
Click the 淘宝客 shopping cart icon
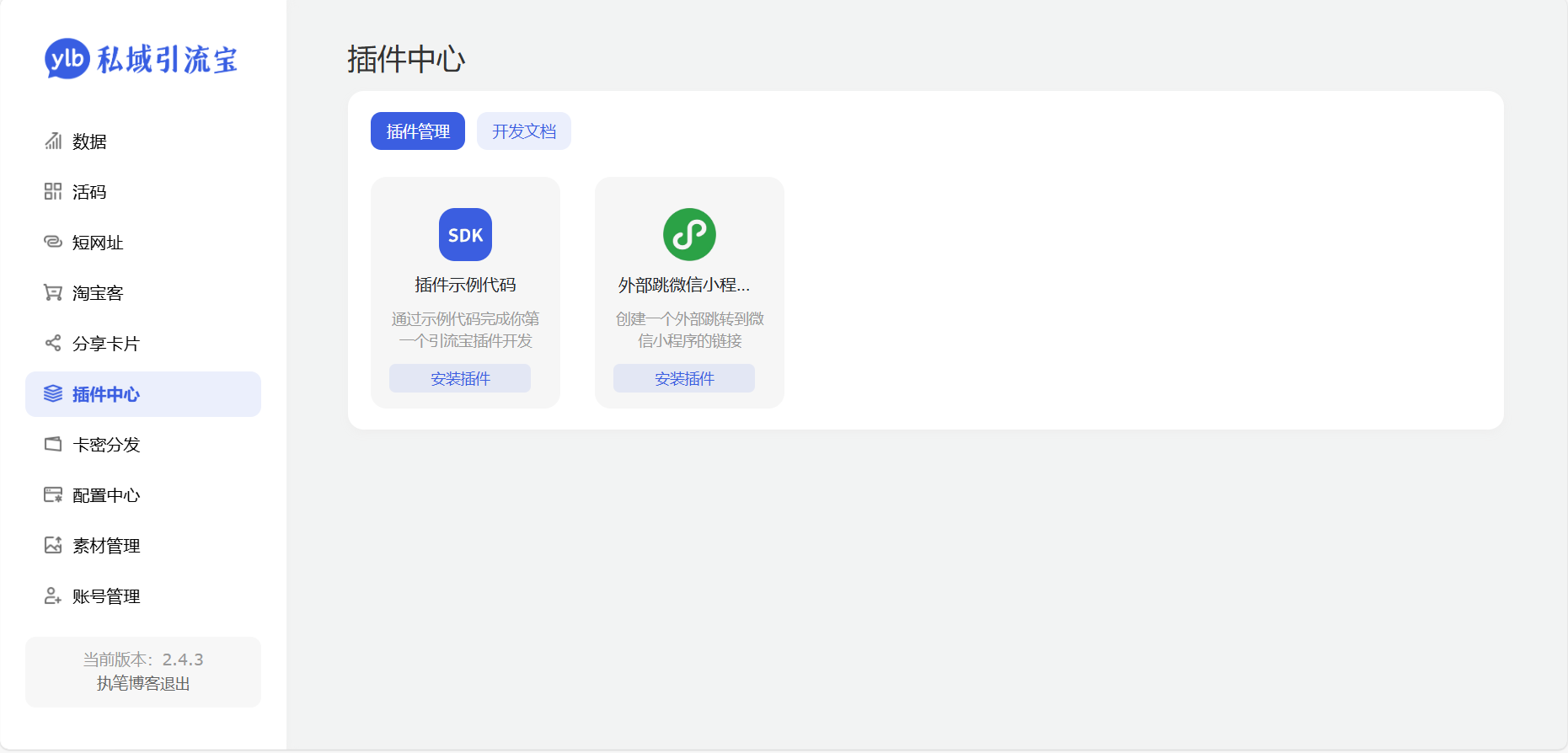click(x=53, y=292)
